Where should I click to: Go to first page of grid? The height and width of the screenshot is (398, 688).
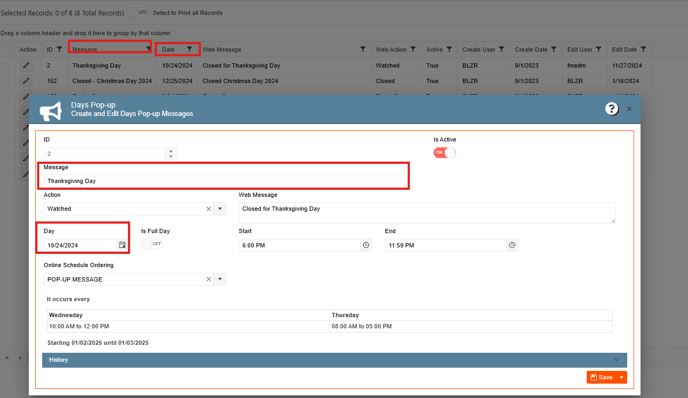point(7,358)
